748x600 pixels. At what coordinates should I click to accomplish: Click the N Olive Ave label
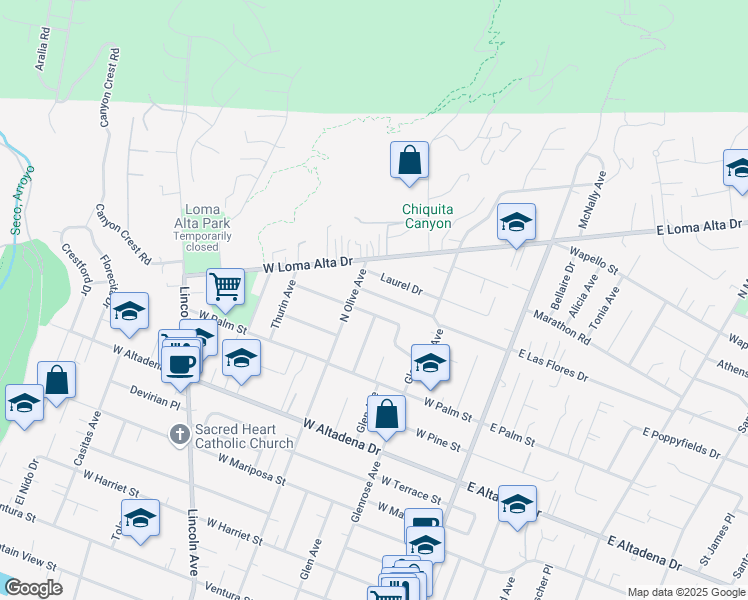point(353,295)
